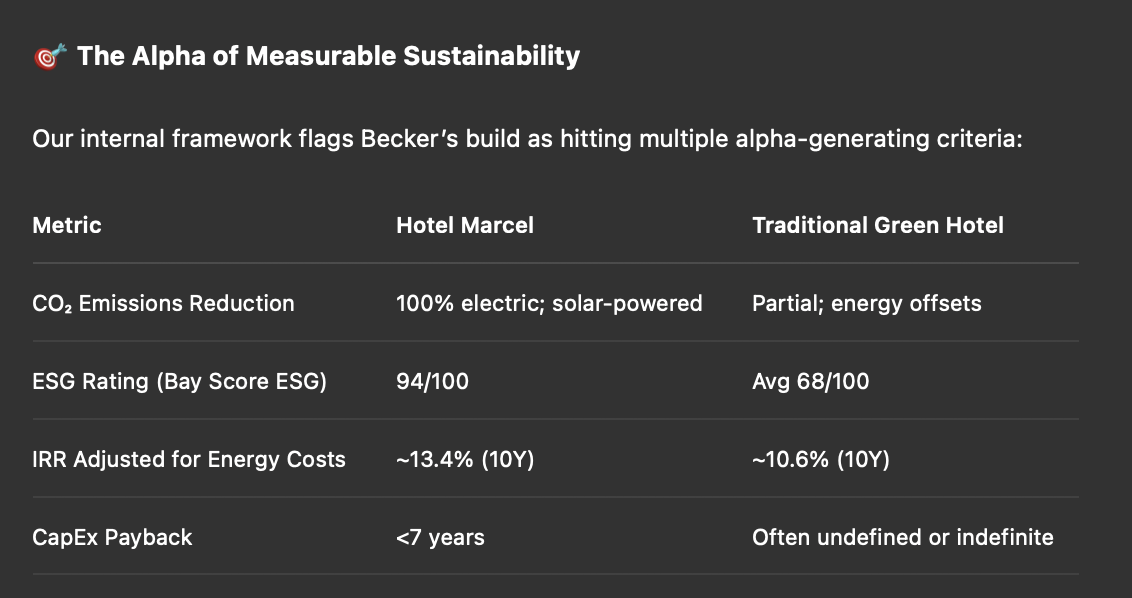
Task: Select the 'CO₂ Emissions Reduction' row label
Action: point(163,303)
